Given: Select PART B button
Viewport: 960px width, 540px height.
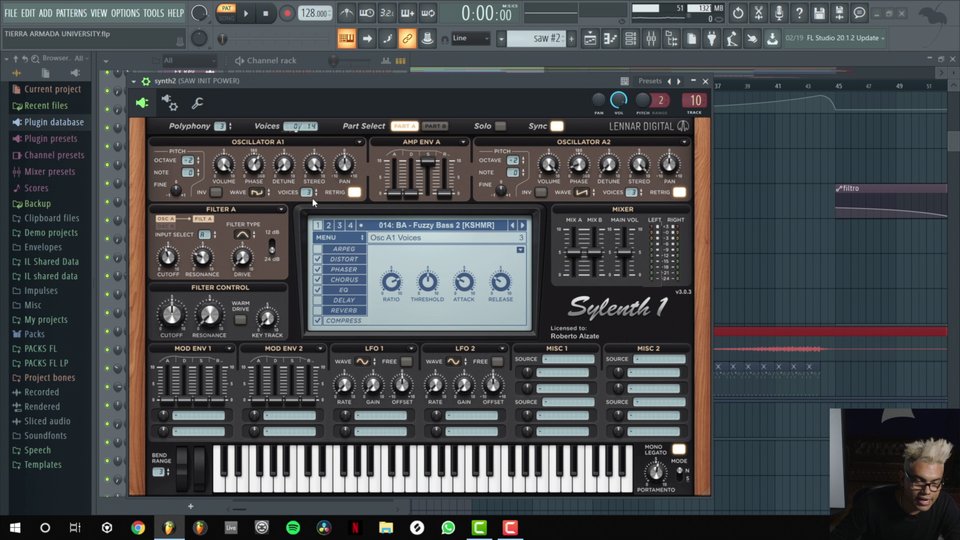Looking at the screenshot, I should (x=435, y=126).
